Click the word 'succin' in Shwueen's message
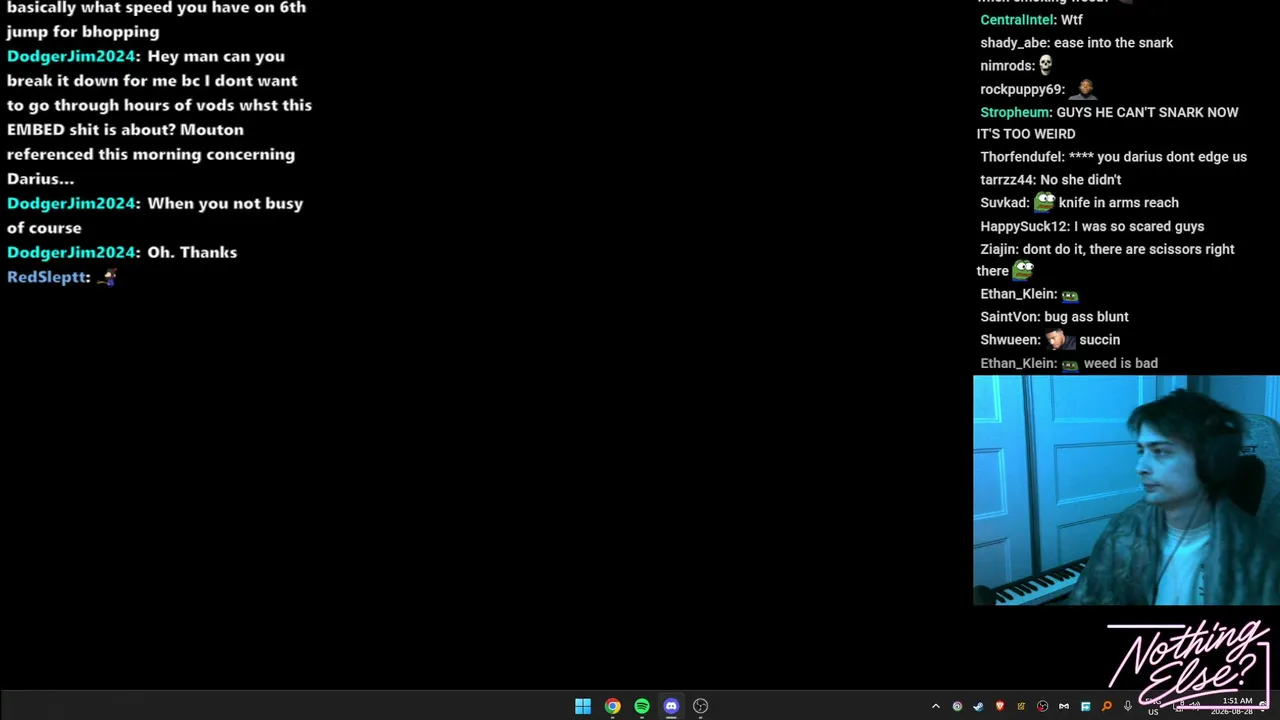 tap(1099, 340)
